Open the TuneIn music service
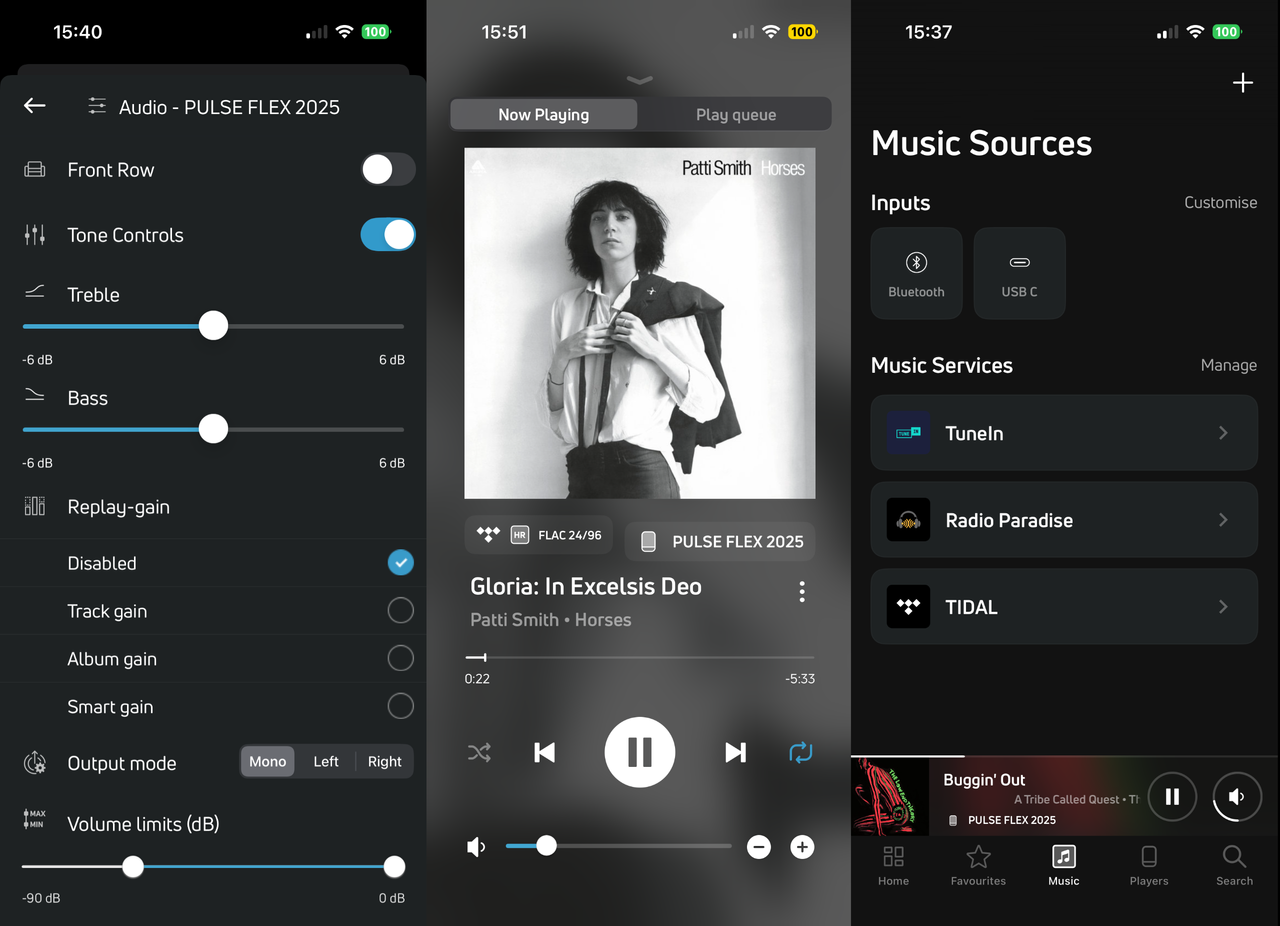 click(x=1064, y=433)
